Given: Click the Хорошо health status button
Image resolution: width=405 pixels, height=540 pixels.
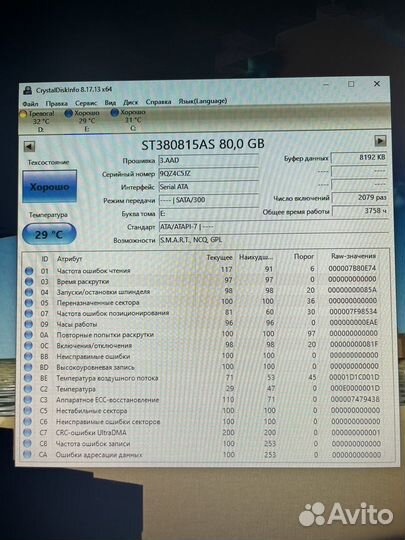Looking at the screenshot, I should coord(50,187).
